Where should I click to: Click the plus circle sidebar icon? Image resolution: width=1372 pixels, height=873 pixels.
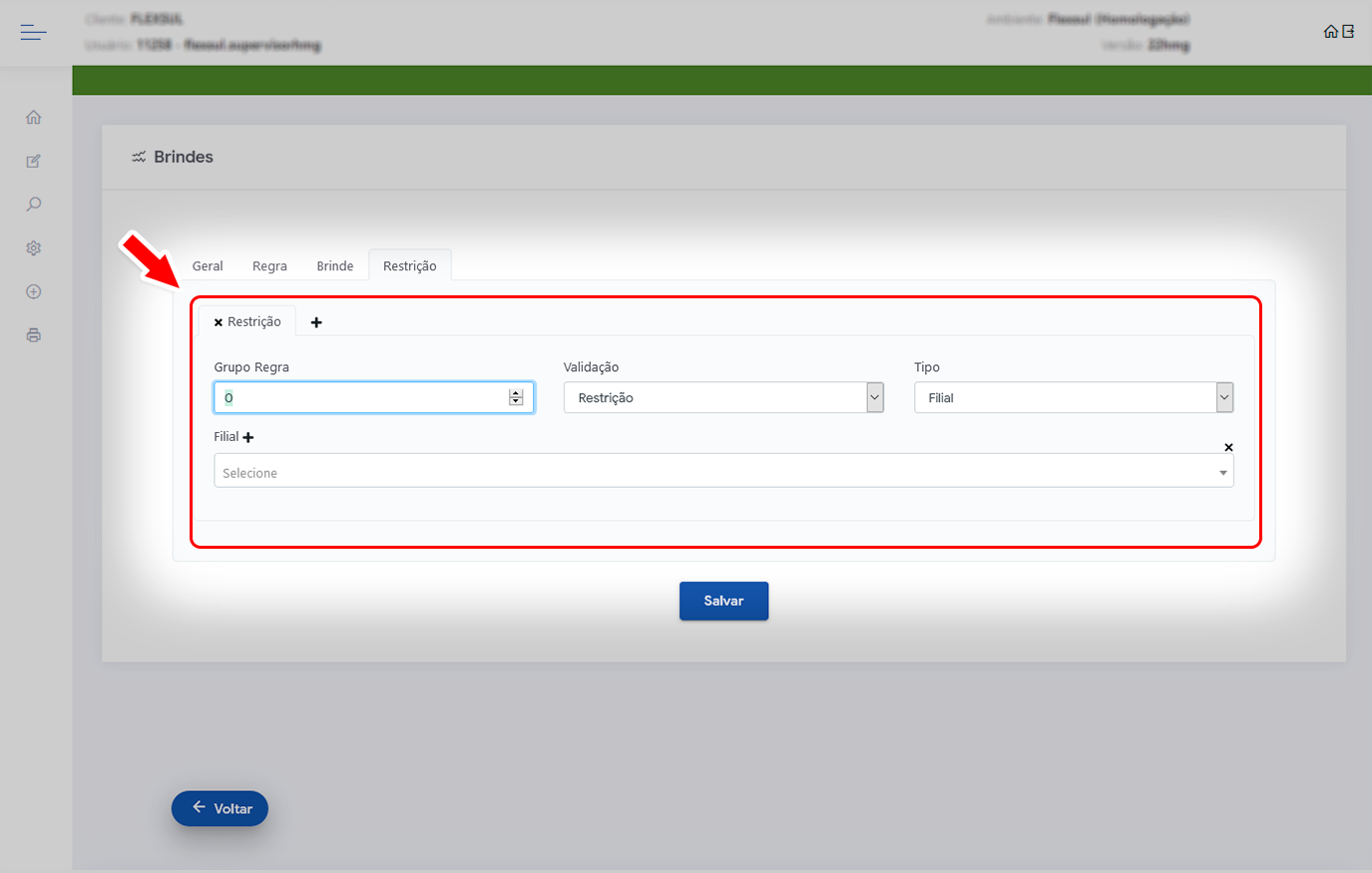pos(34,292)
